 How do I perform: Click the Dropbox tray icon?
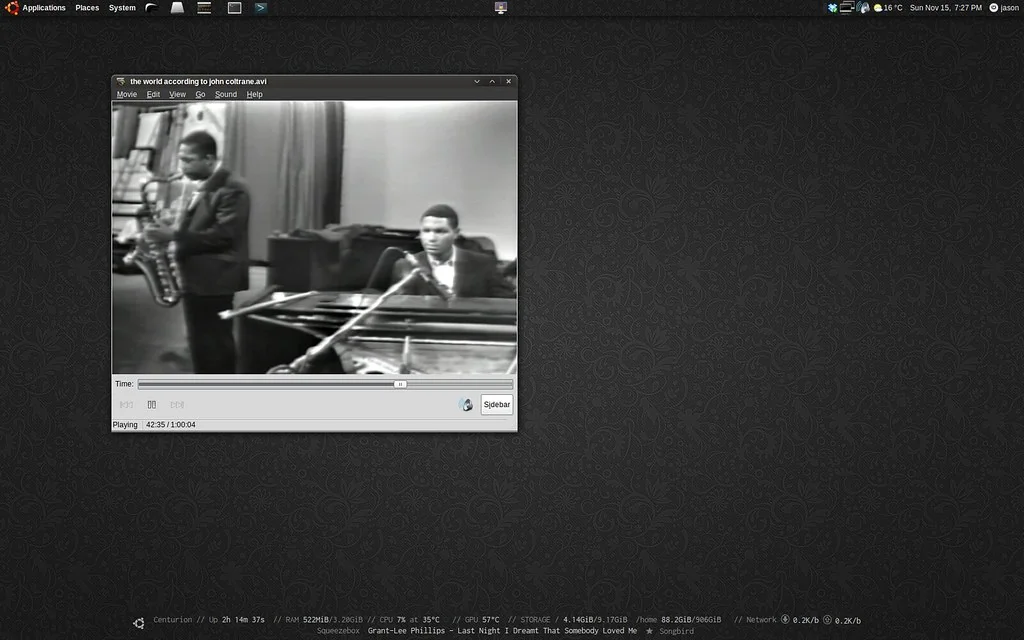tap(833, 8)
